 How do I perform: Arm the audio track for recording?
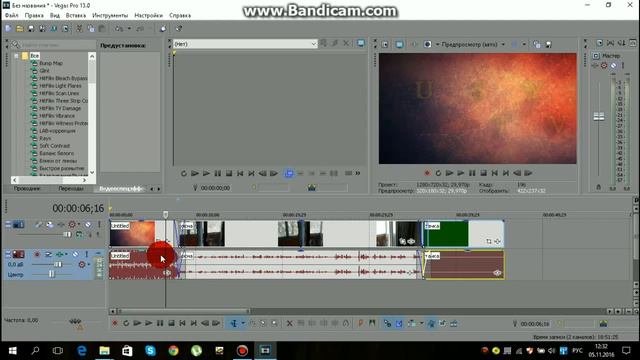(x=37, y=254)
